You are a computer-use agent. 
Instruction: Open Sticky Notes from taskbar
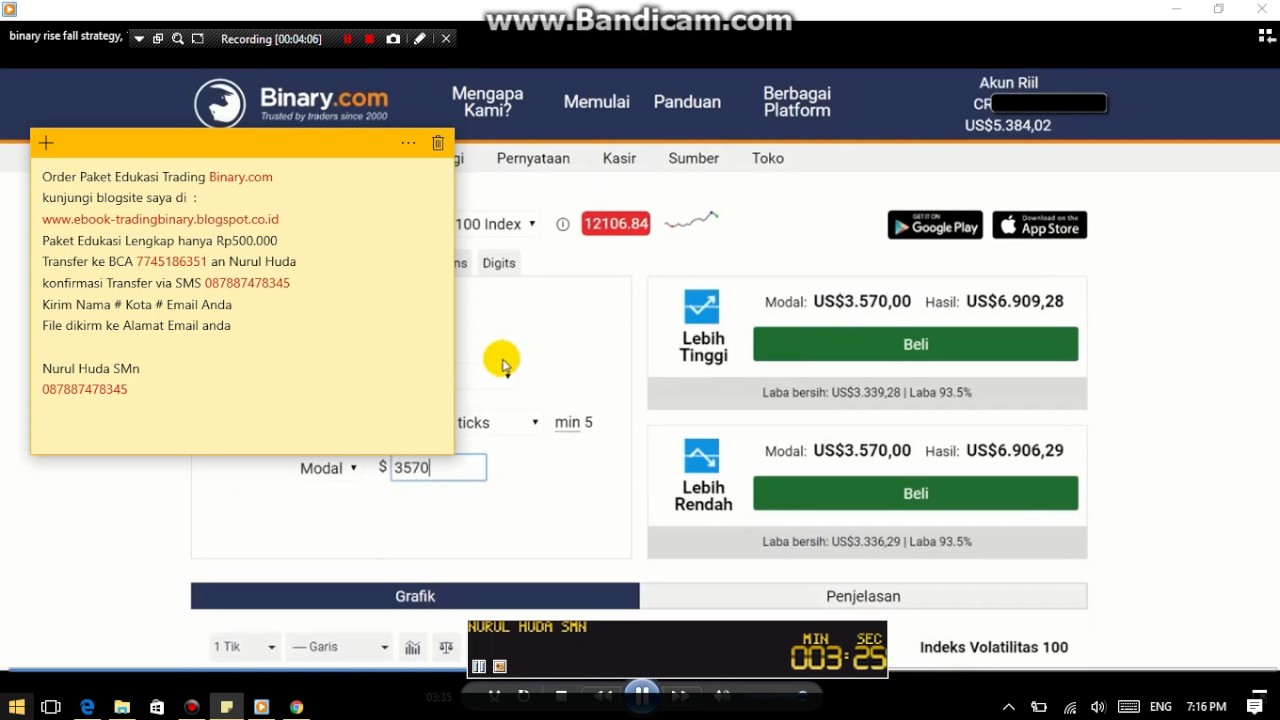(x=227, y=707)
